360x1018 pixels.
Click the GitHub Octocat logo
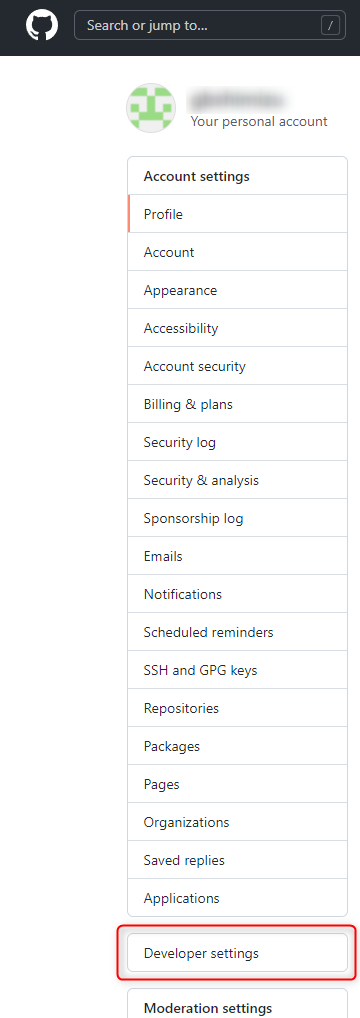click(x=42, y=25)
